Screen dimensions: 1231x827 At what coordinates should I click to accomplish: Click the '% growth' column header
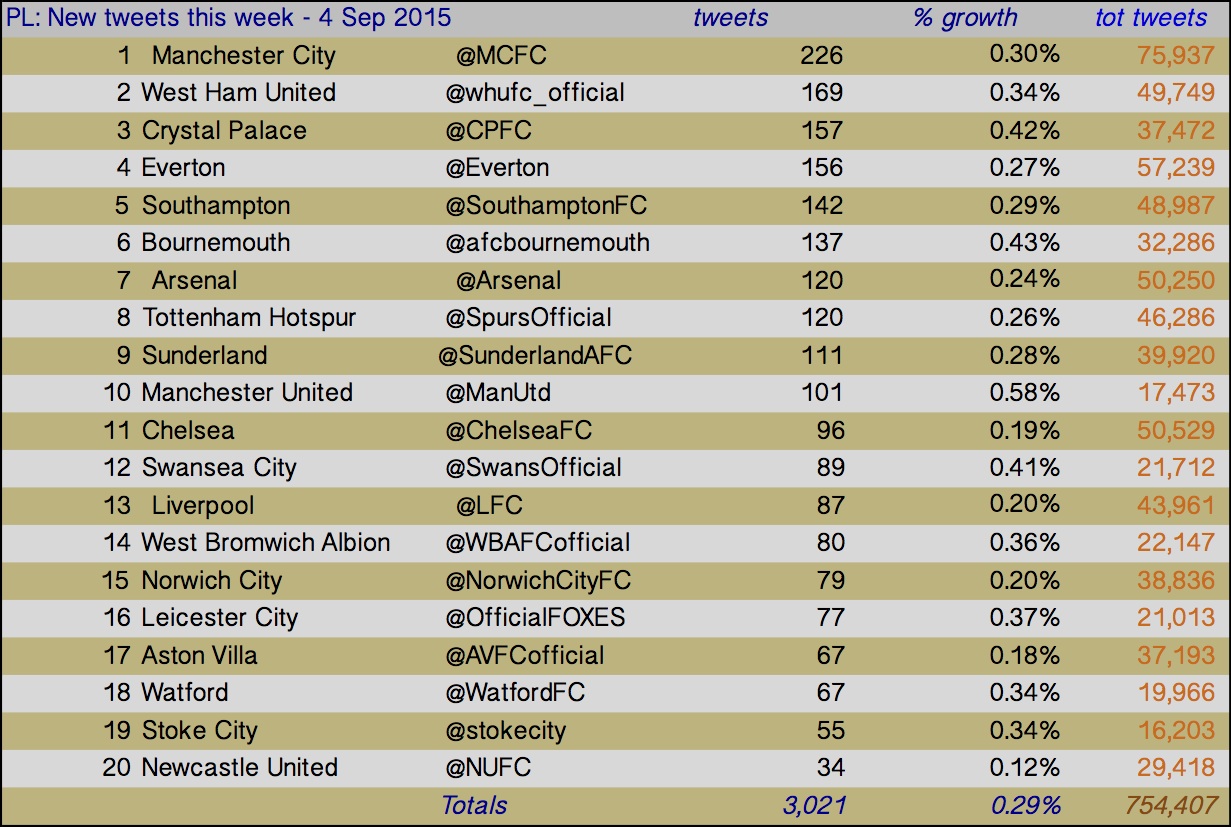pos(965,17)
